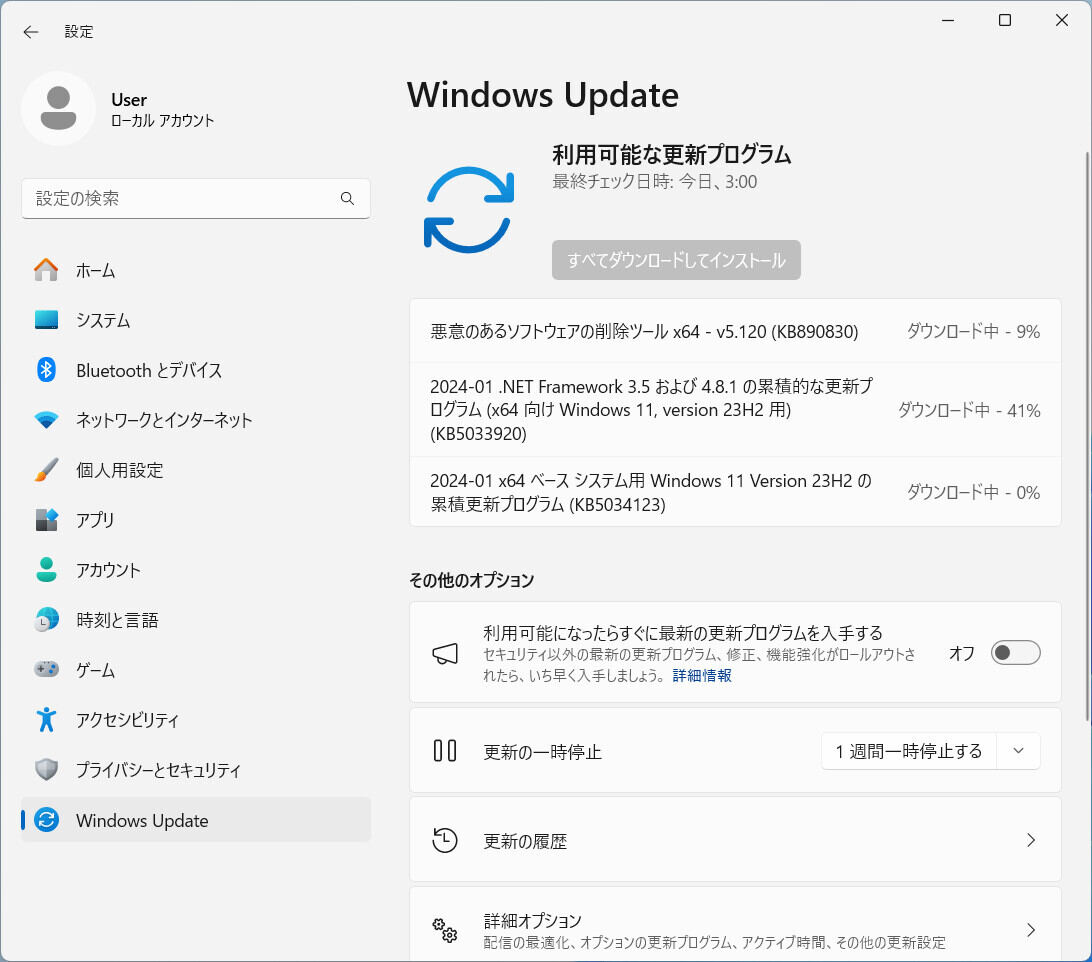Click the right-side vertical scrollbar
Screen dimensions: 1092x962
(x=1087, y=437)
